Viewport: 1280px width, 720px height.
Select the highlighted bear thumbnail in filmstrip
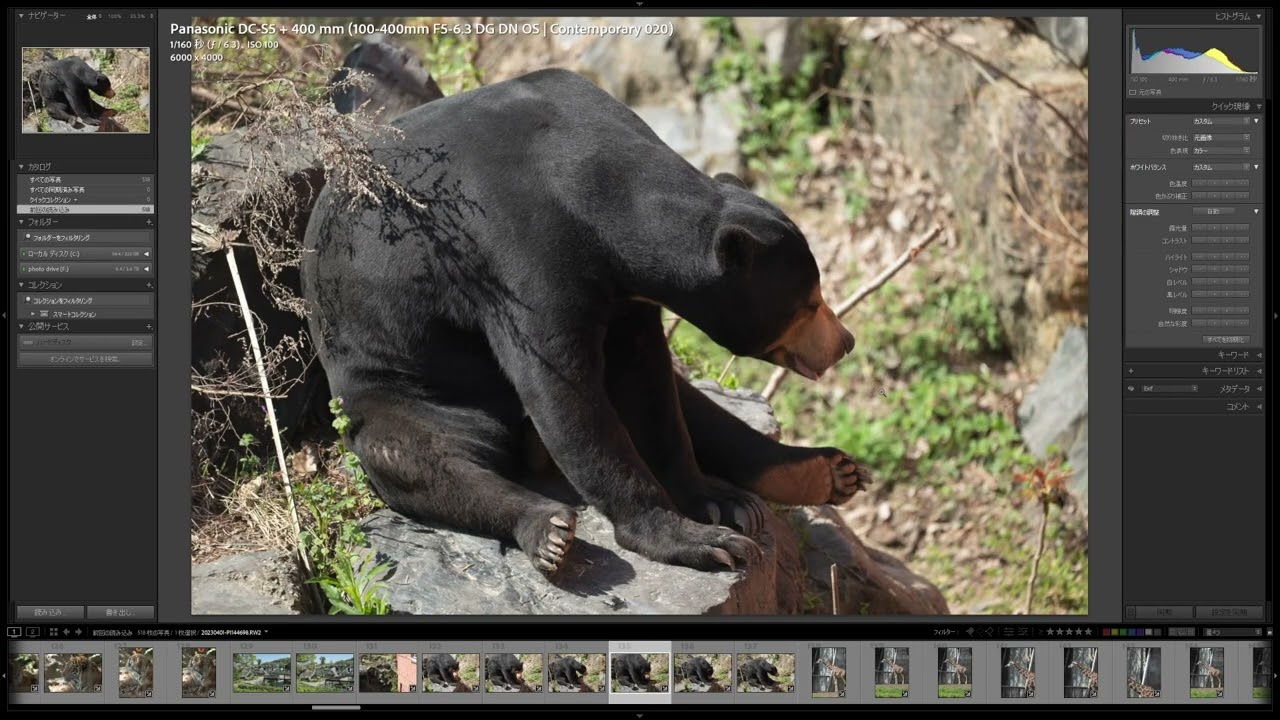point(640,672)
